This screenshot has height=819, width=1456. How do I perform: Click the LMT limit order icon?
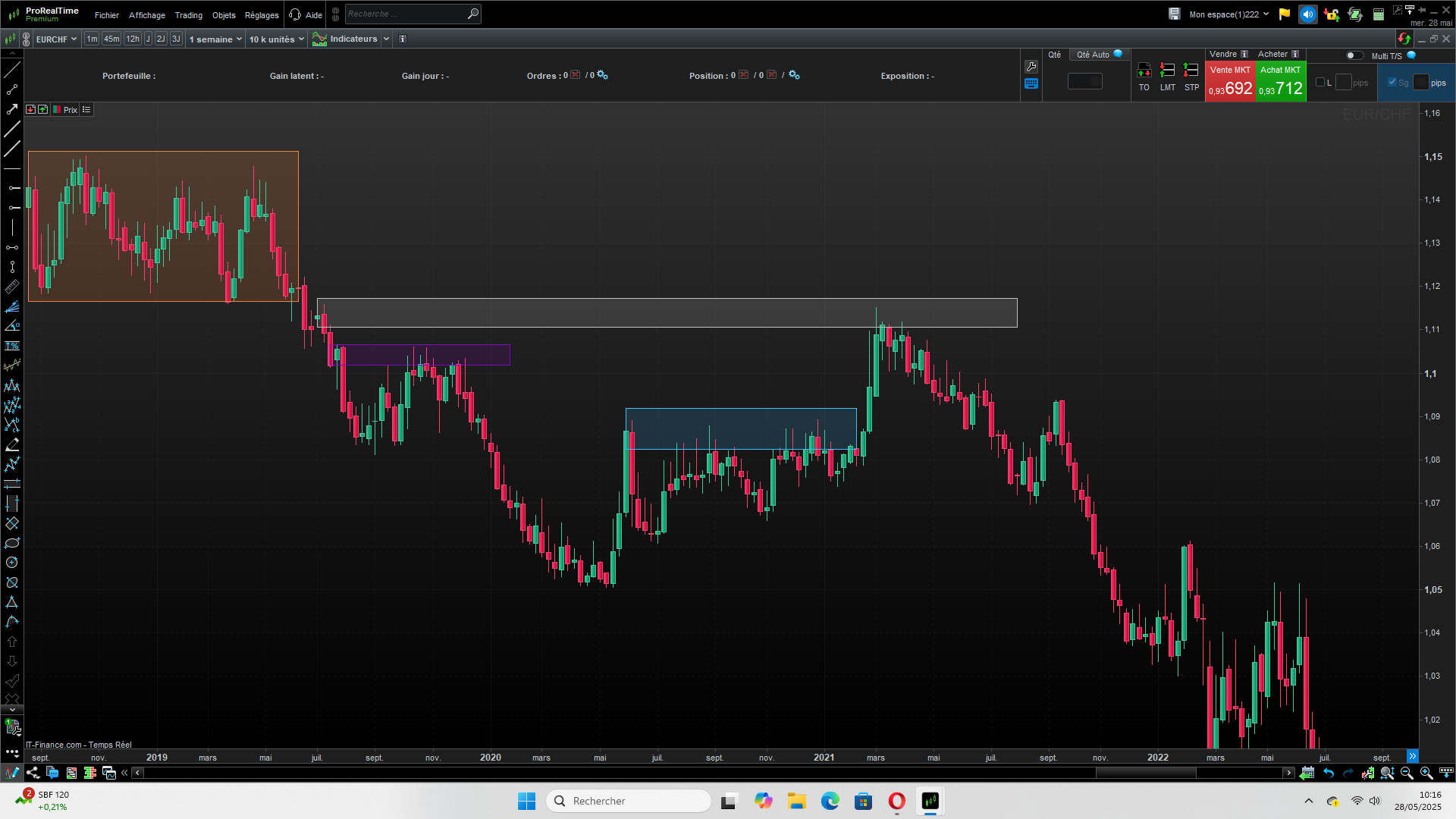tap(1167, 72)
